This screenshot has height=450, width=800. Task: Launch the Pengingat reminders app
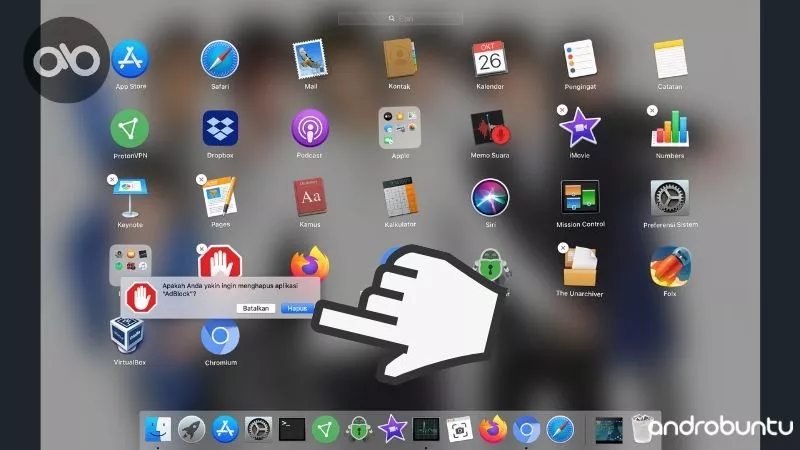pyautogui.click(x=580, y=59)
